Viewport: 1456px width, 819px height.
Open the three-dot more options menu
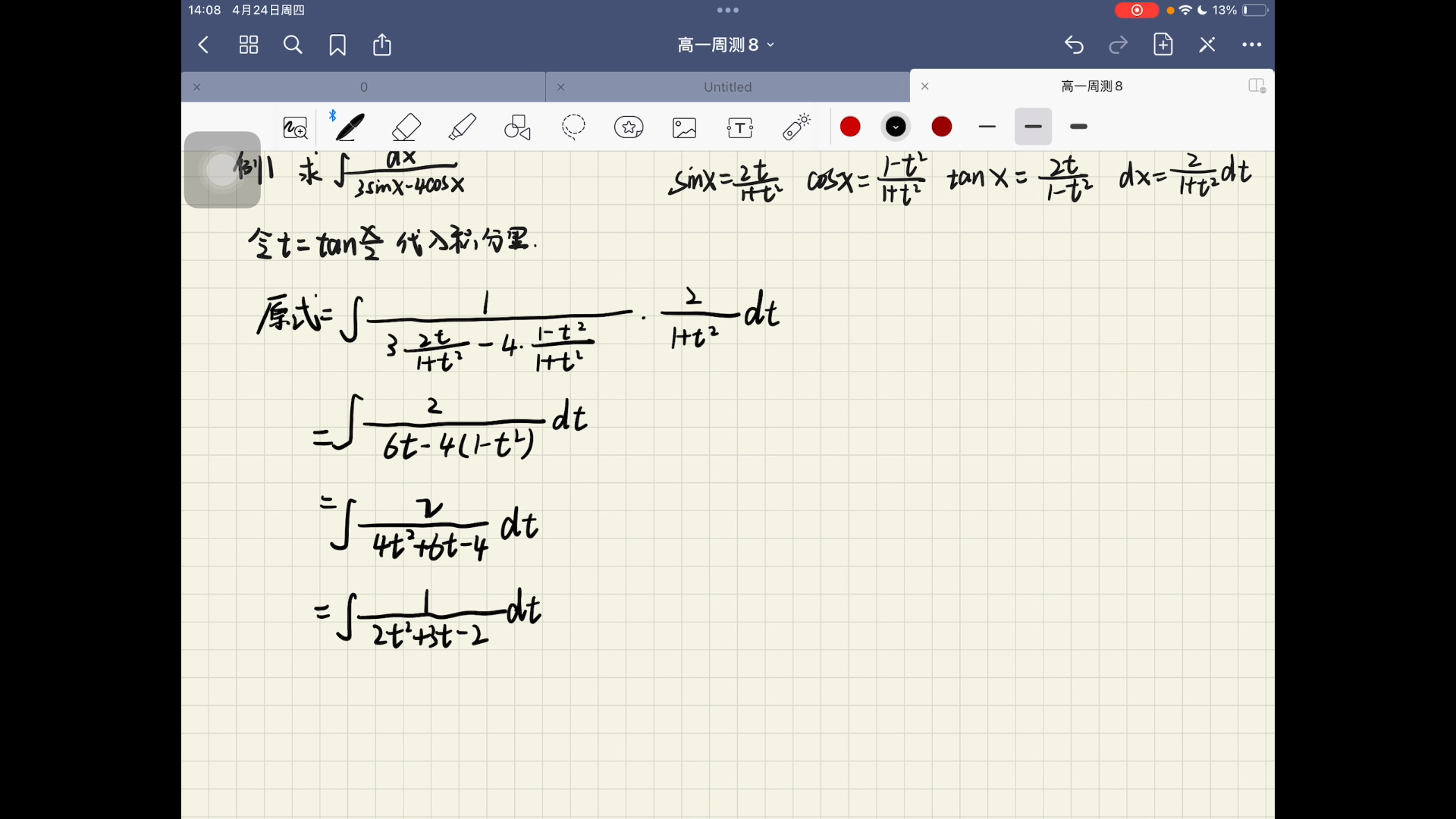pyautogui.click(x=1251, y=45)
